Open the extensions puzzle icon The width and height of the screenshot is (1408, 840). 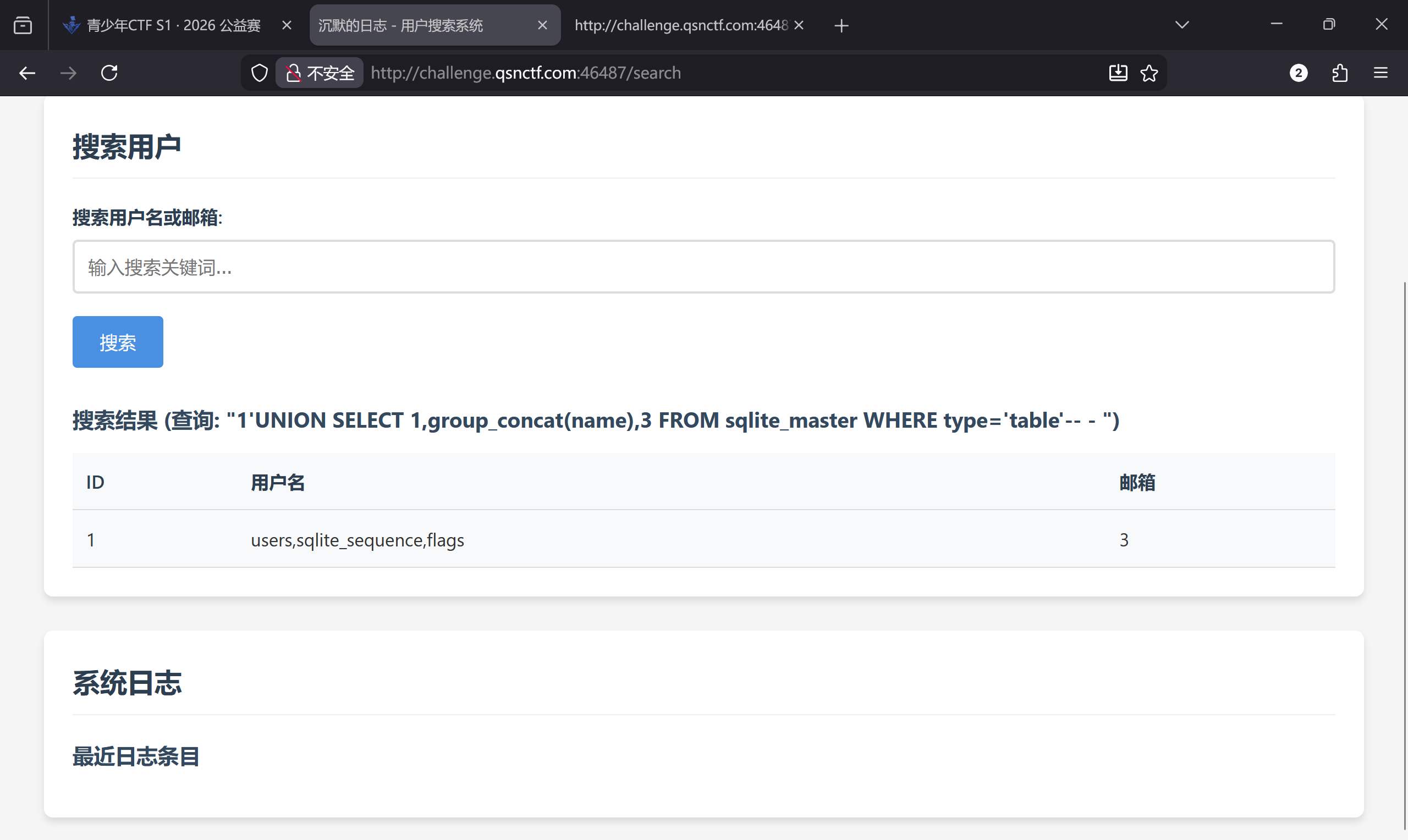click(x=1339, y=73)
